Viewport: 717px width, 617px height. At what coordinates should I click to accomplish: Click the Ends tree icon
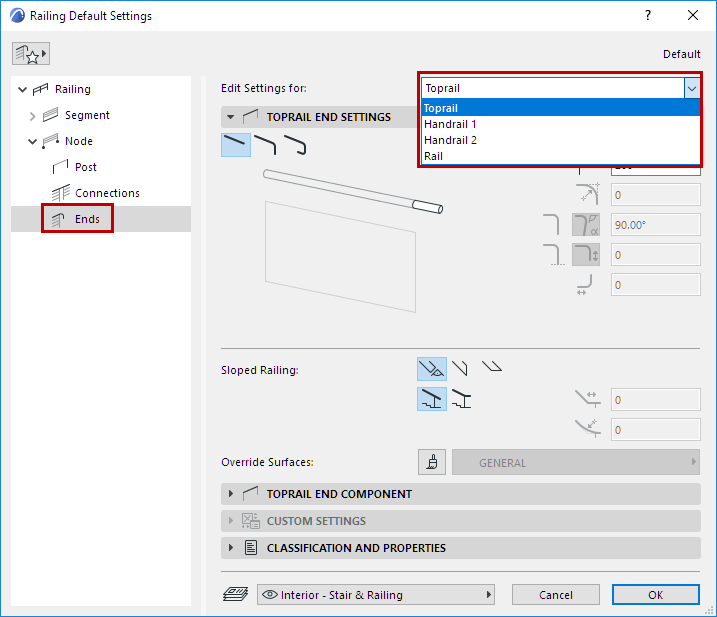point(58,219)
